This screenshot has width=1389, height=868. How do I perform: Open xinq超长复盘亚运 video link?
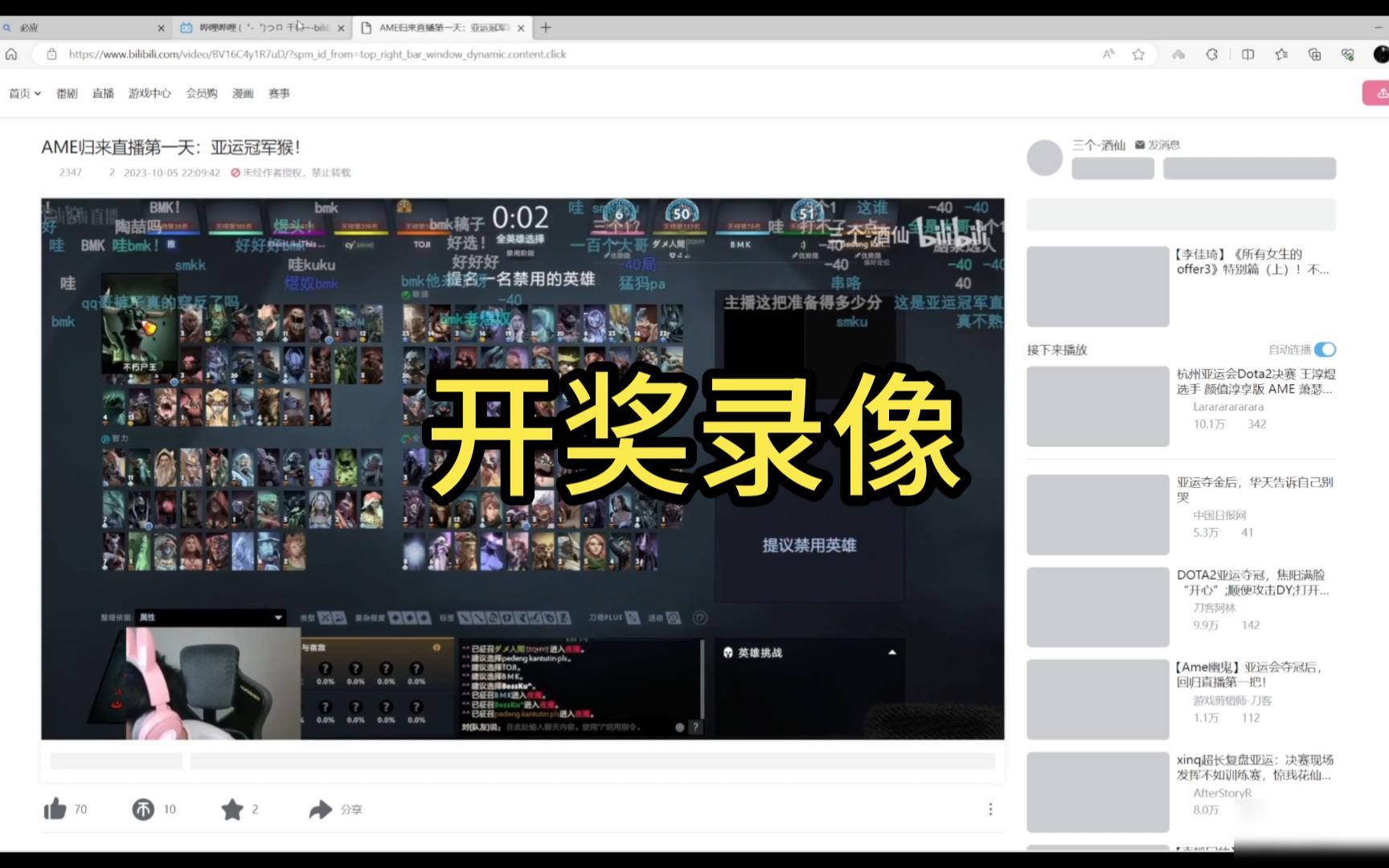[x=1255, y=768]
